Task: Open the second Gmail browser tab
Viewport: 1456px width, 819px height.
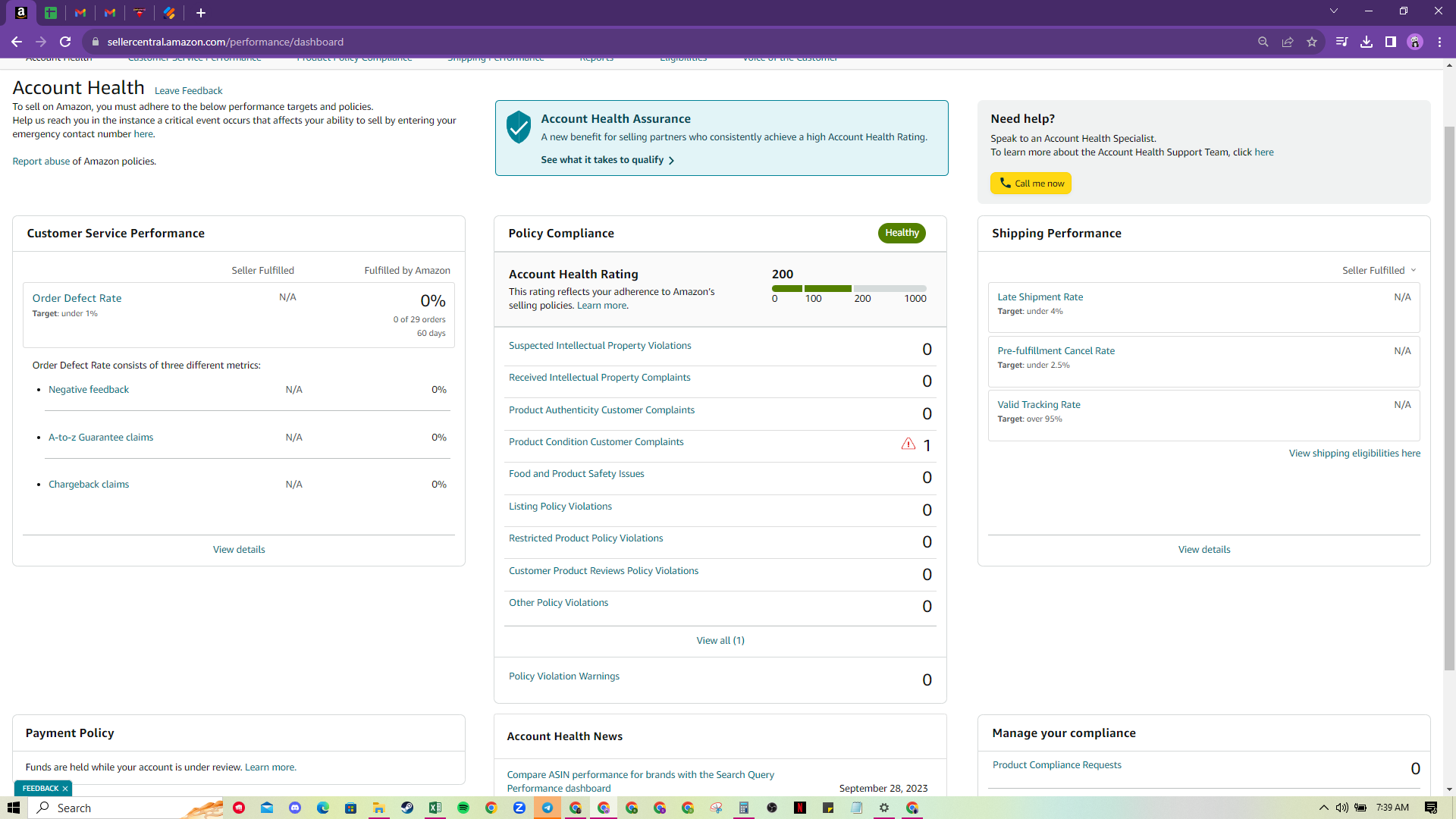Action: coord(110,12)
